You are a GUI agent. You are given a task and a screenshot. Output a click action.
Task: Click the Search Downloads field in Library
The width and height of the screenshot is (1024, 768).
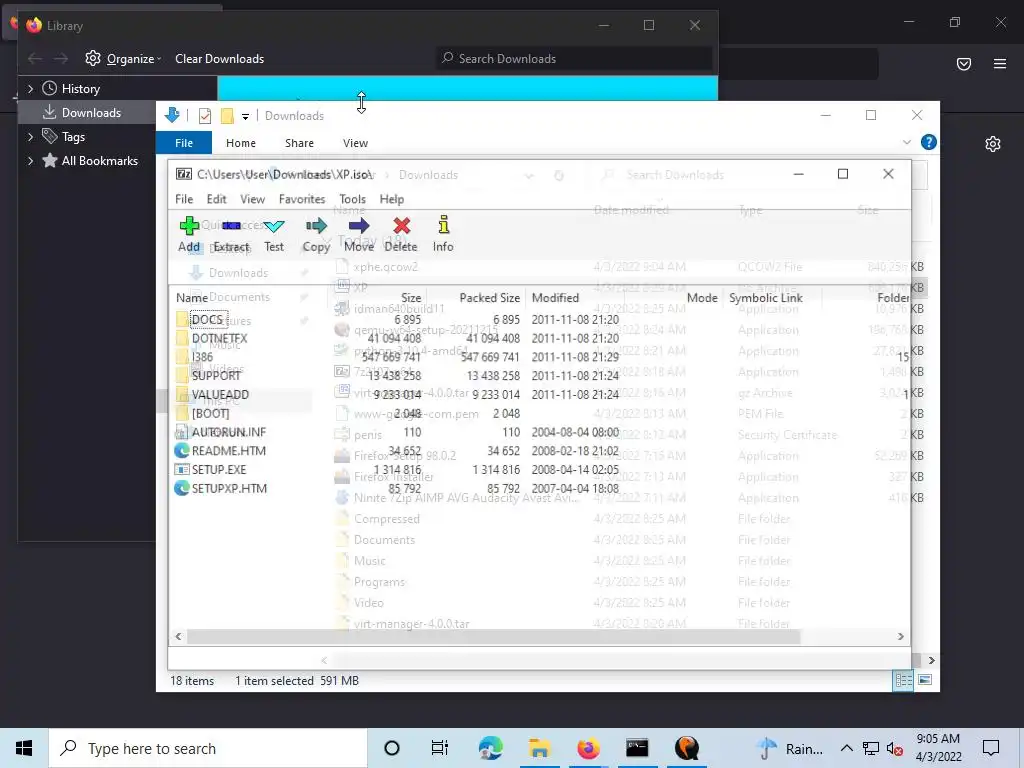(575, 59)
